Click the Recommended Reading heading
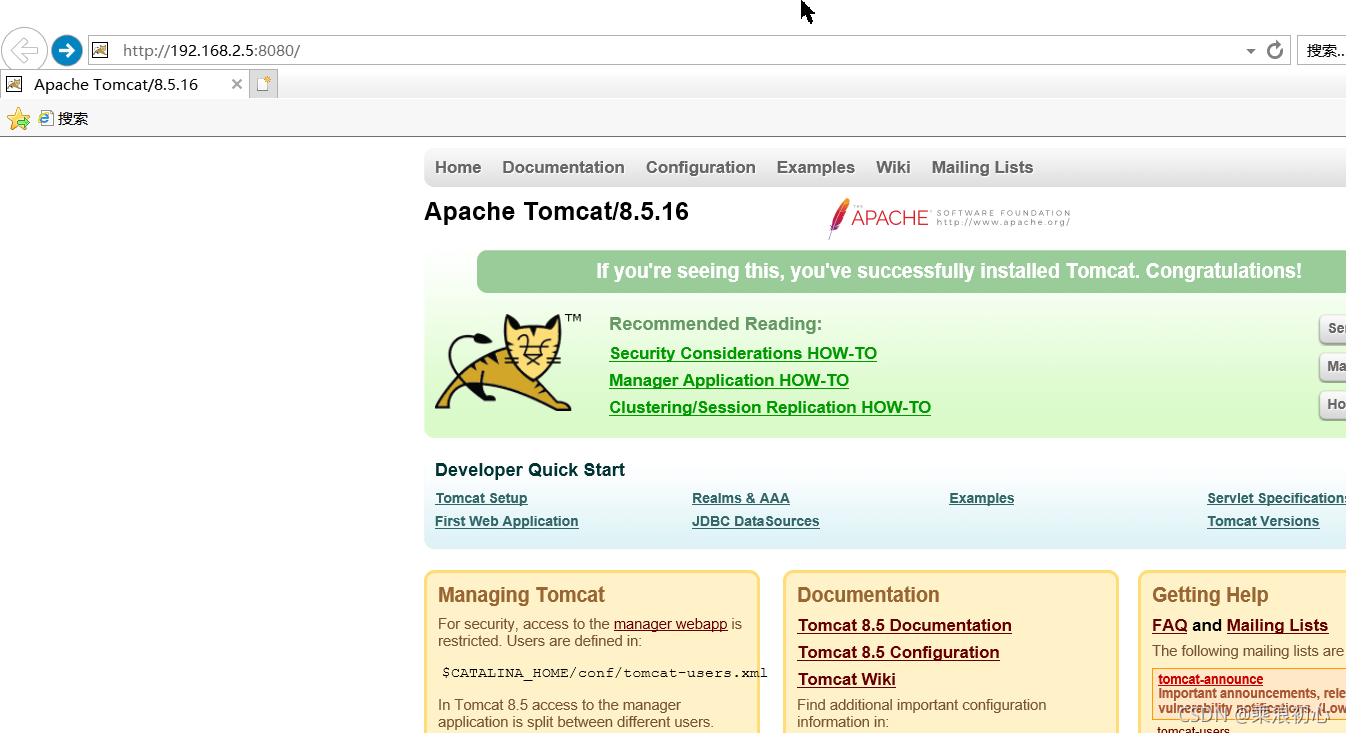This screenshot has width=1346, height=733. pyautogui.click(x=715, y=324)
